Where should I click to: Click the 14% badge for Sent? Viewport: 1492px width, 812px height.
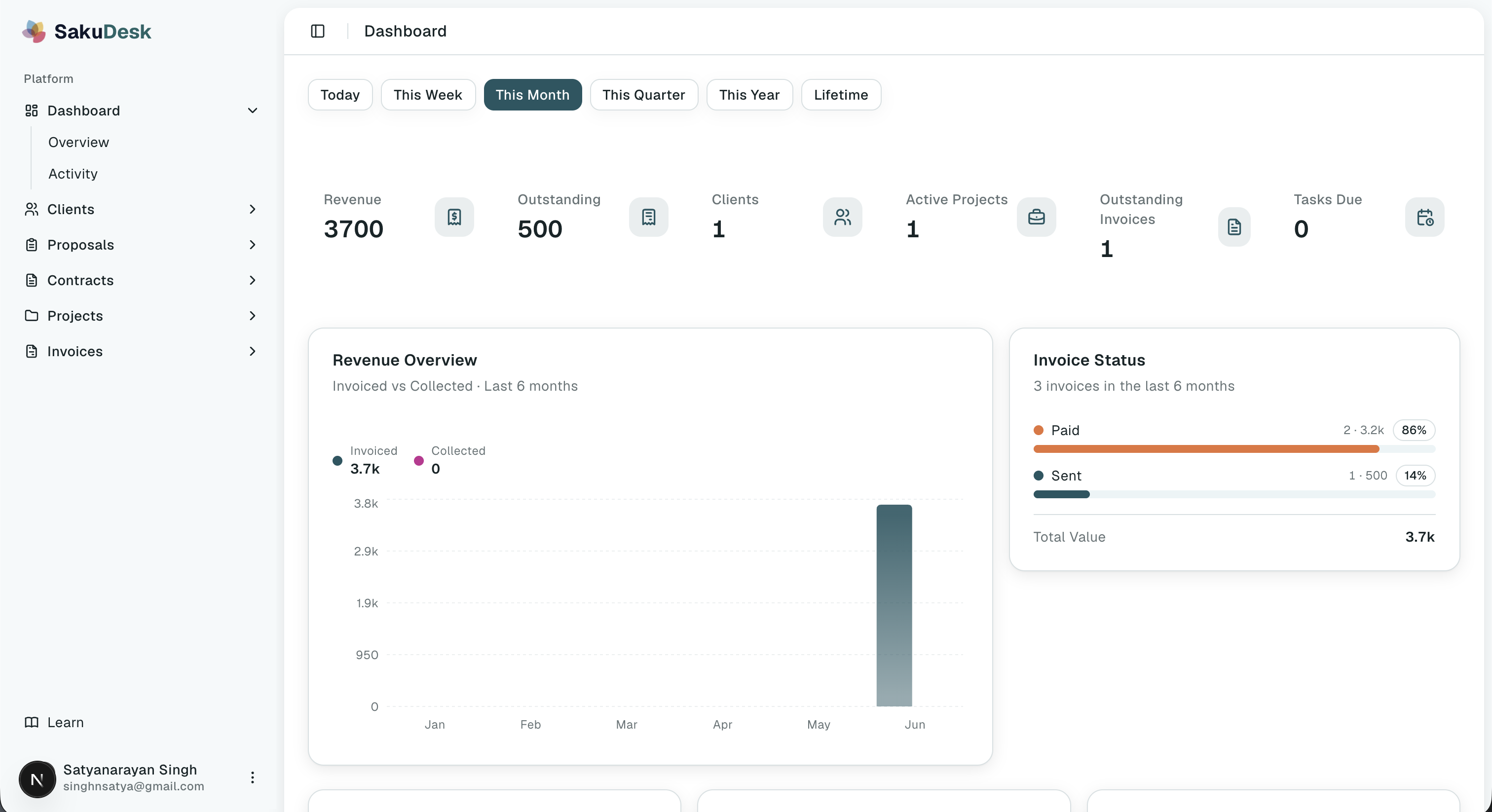[1415, 476]
